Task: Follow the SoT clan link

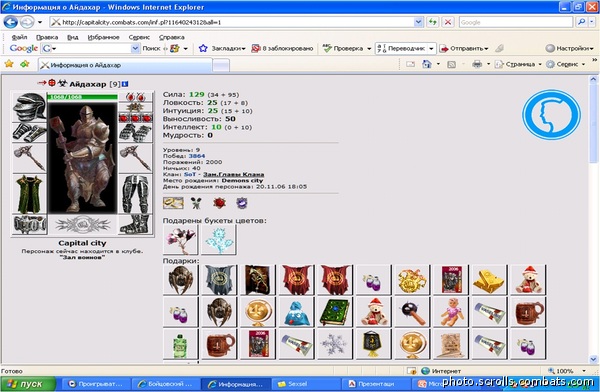Action: 190,174
